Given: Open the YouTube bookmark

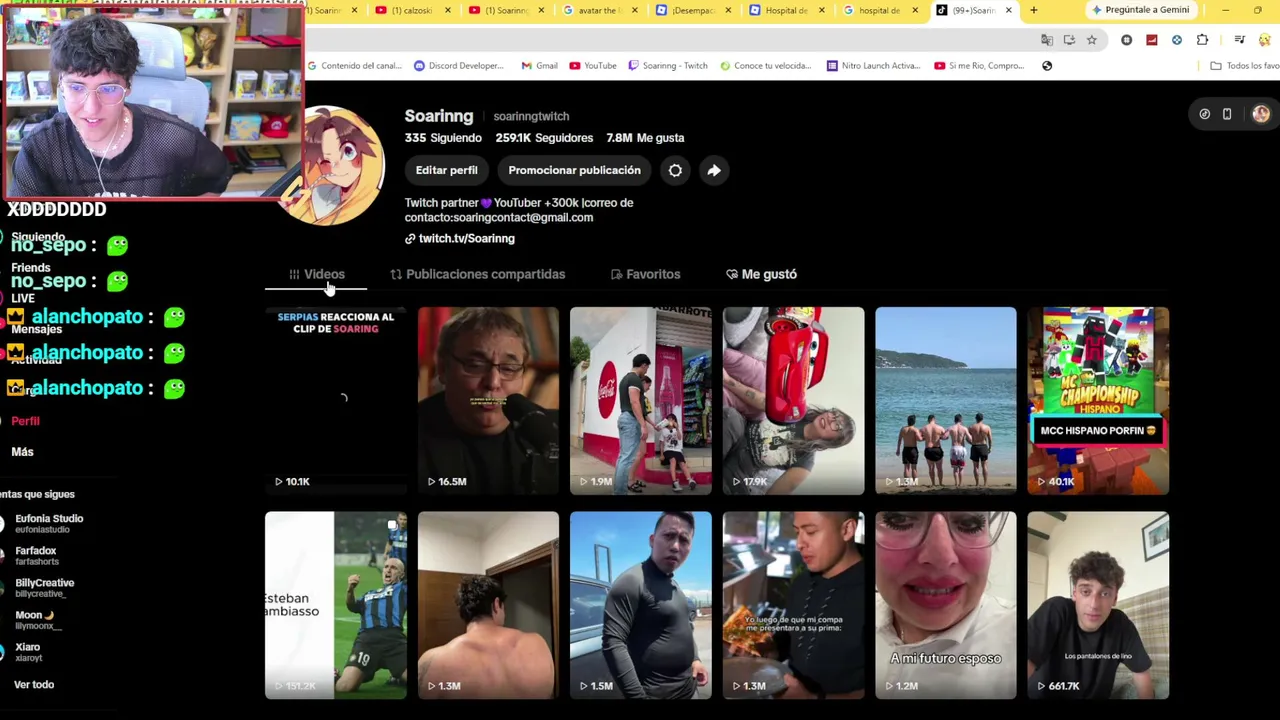Looking at the screenshot, I should coord(593,66).
